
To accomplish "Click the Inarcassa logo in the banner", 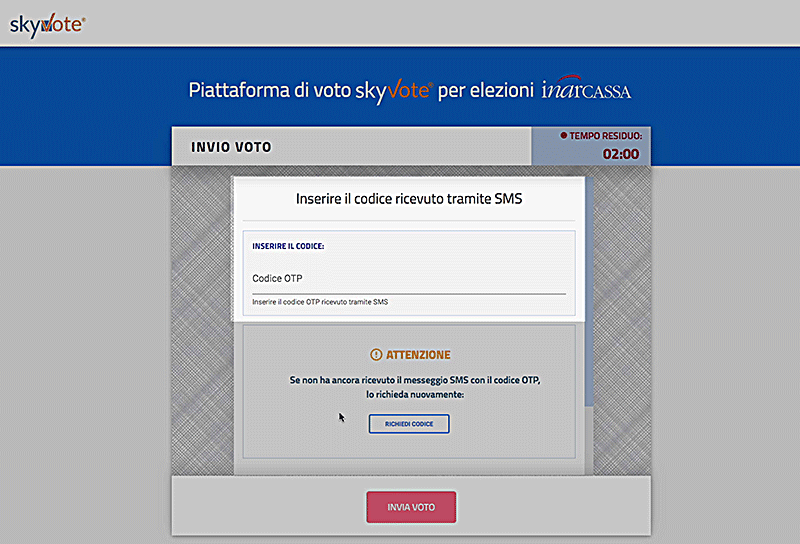I will pos(586,90).
